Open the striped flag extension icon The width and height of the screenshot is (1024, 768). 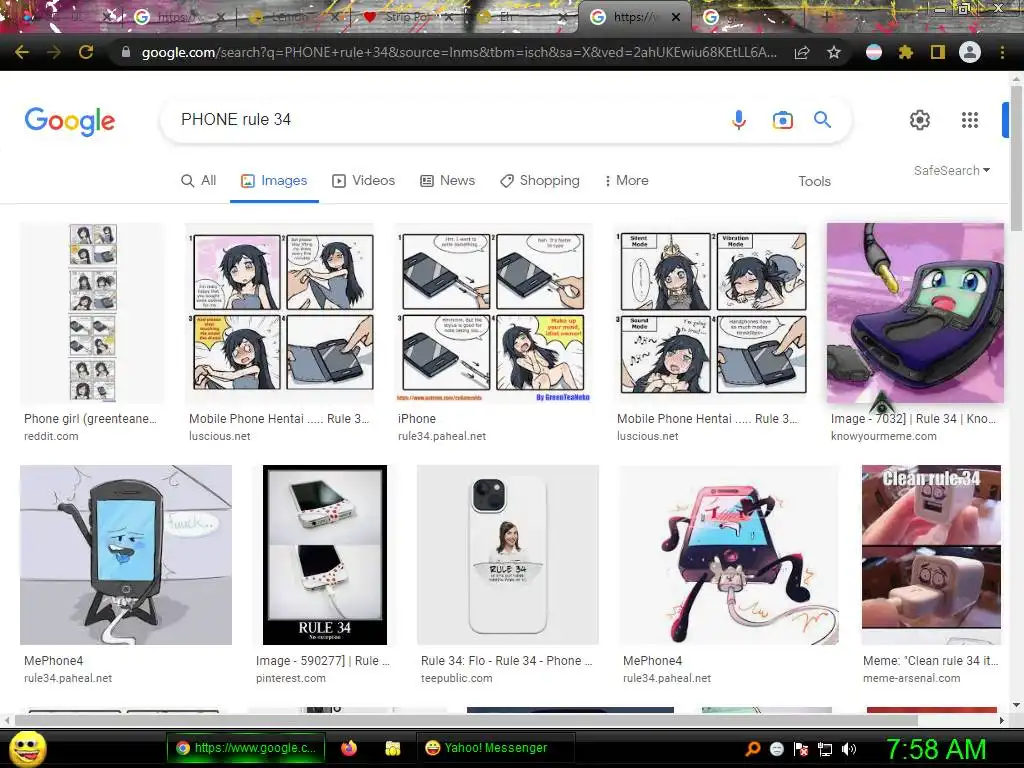874,52
